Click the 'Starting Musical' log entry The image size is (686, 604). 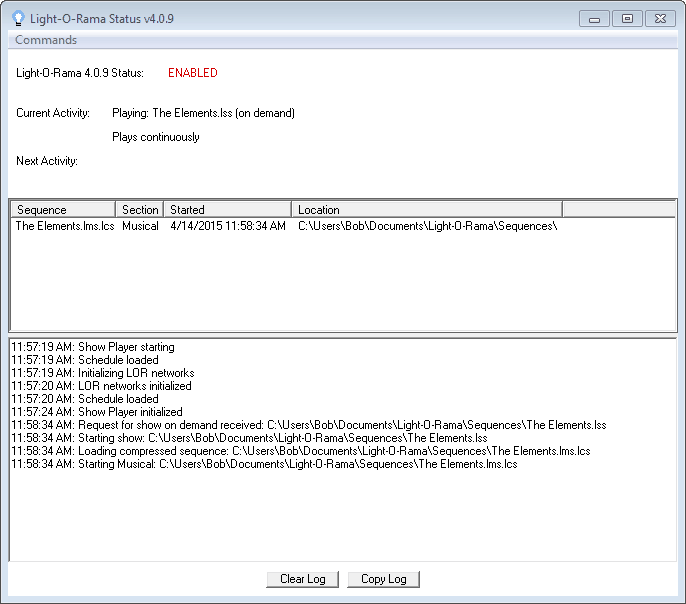coord(264,464)
